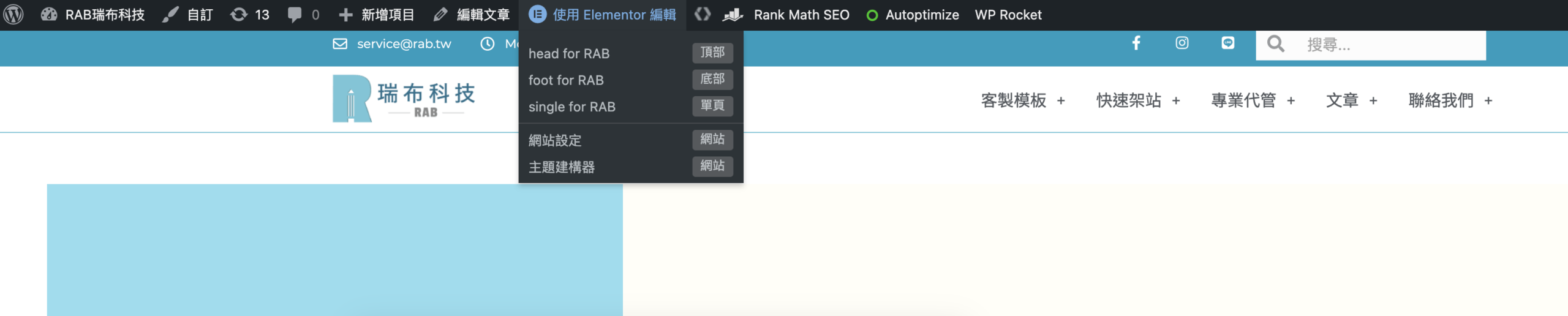Select head for RAB template
The image size is (1568, 316).
[x=569, y=53]
